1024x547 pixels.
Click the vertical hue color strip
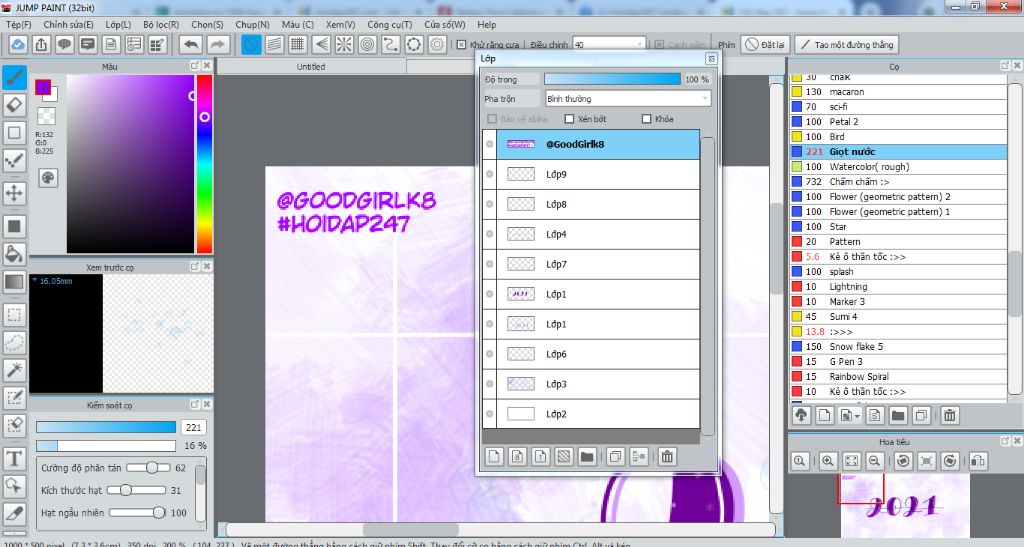[x=204, y=164]
